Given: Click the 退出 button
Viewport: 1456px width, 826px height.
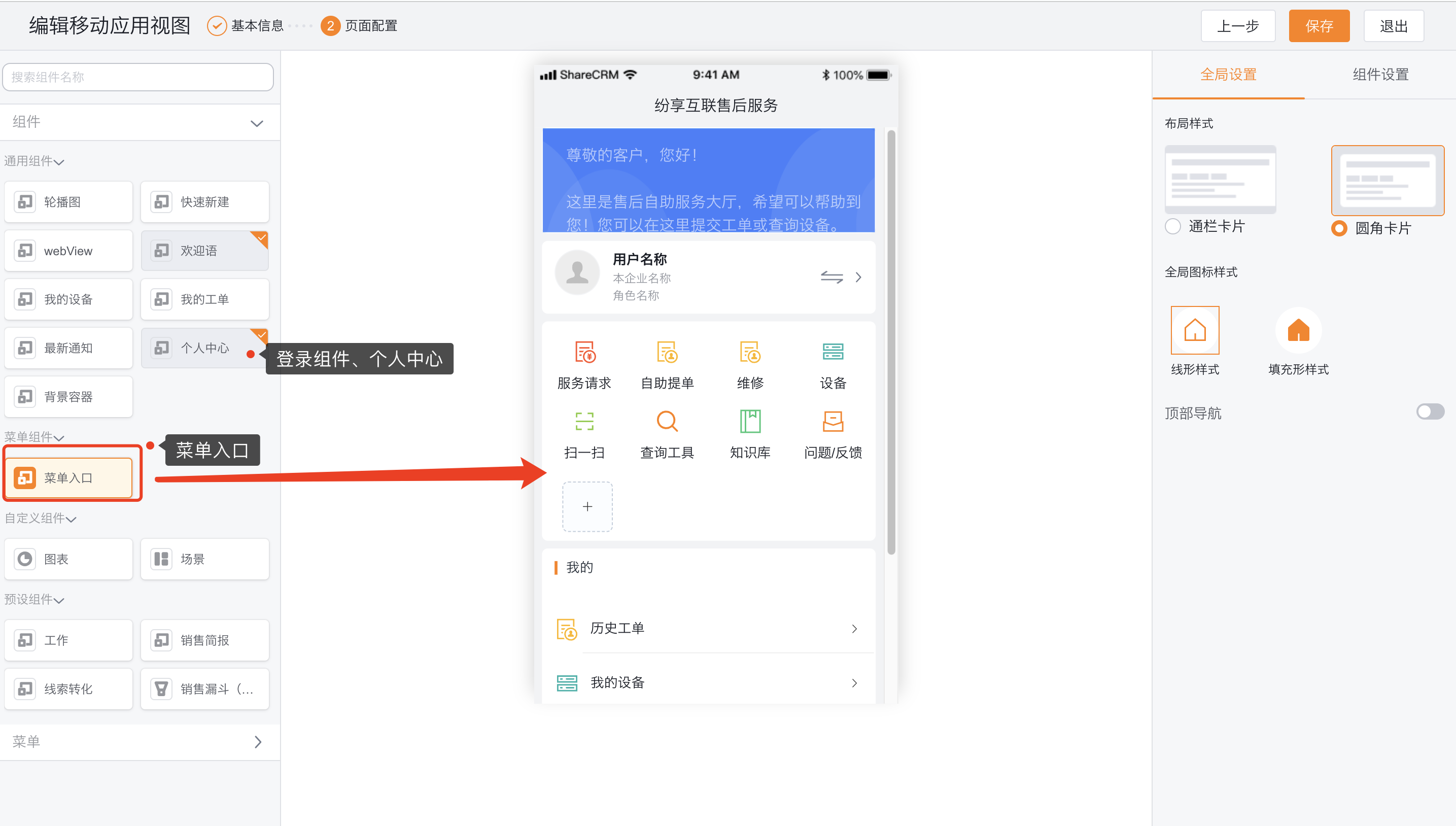Looking at the screenshot, I should coord(1394,26).
